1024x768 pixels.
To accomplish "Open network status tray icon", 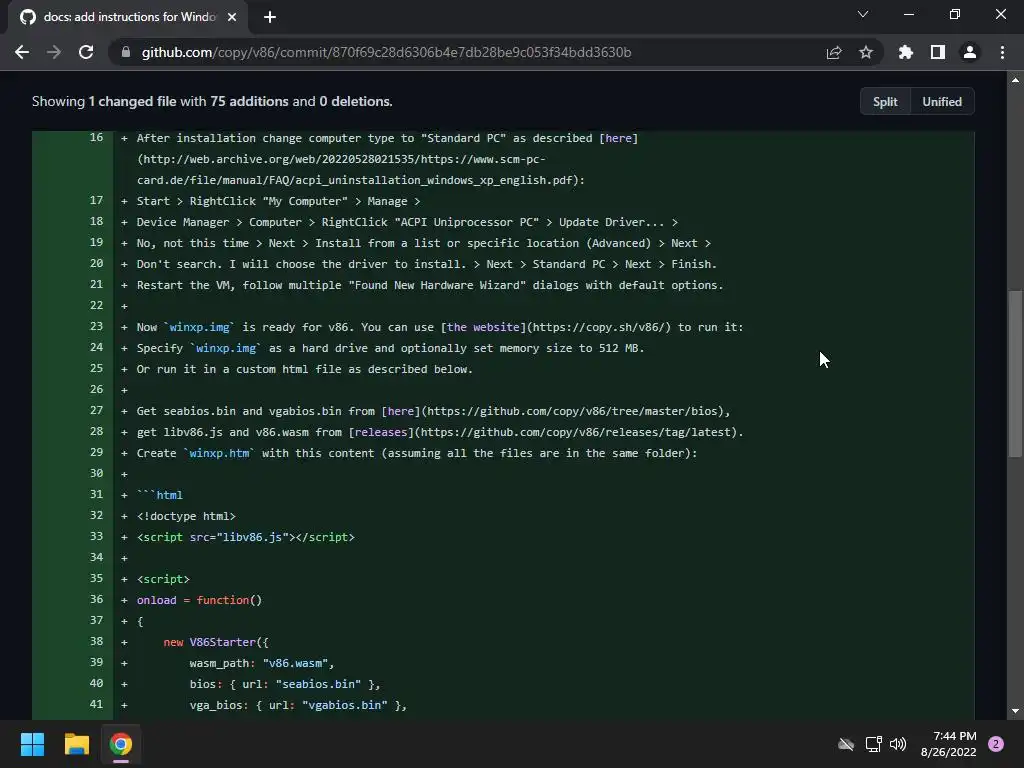I will pyautogui.click(x=873, y=744).
